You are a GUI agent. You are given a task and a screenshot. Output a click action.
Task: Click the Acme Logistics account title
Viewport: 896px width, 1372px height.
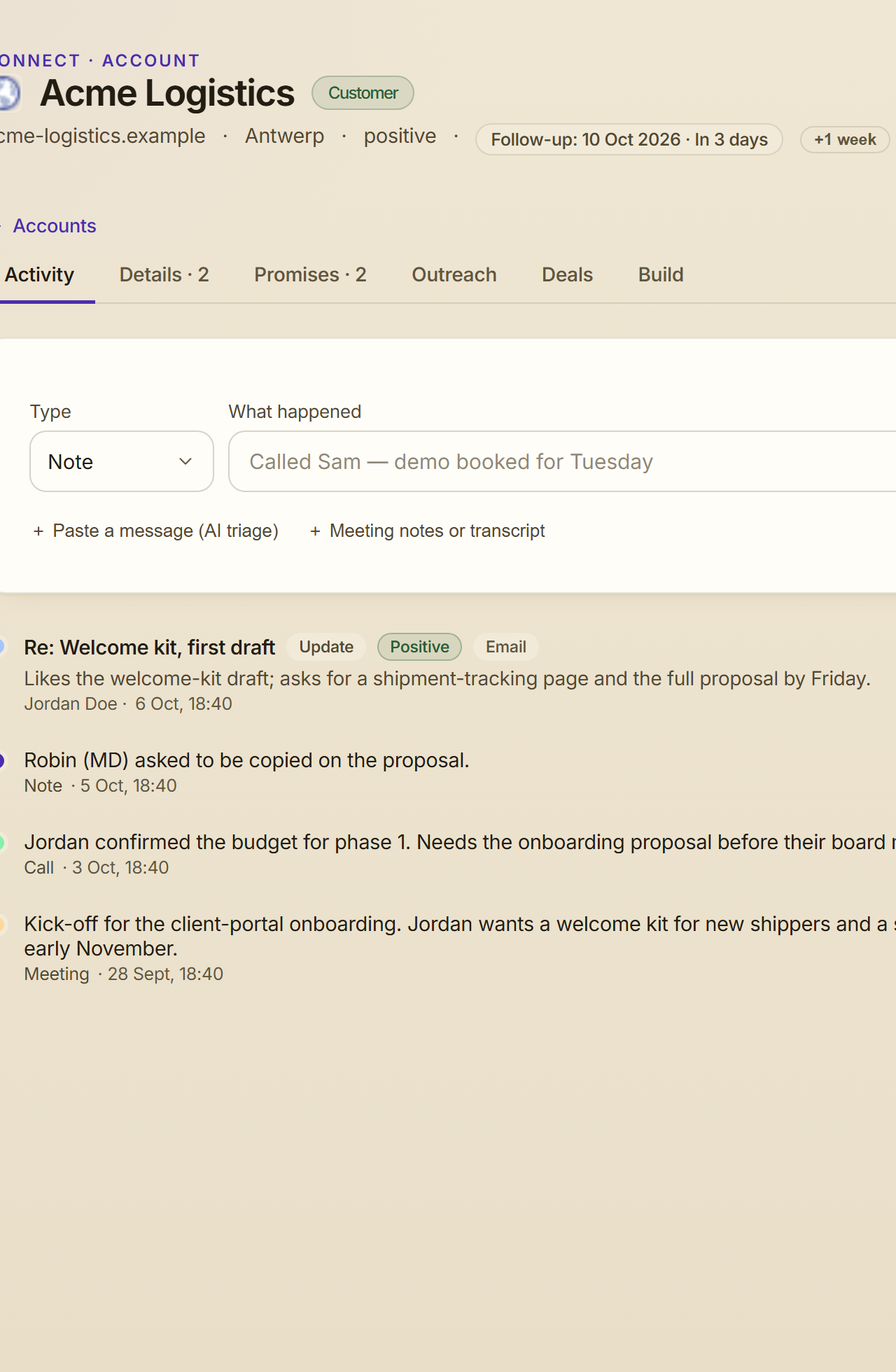pos(167,93)
